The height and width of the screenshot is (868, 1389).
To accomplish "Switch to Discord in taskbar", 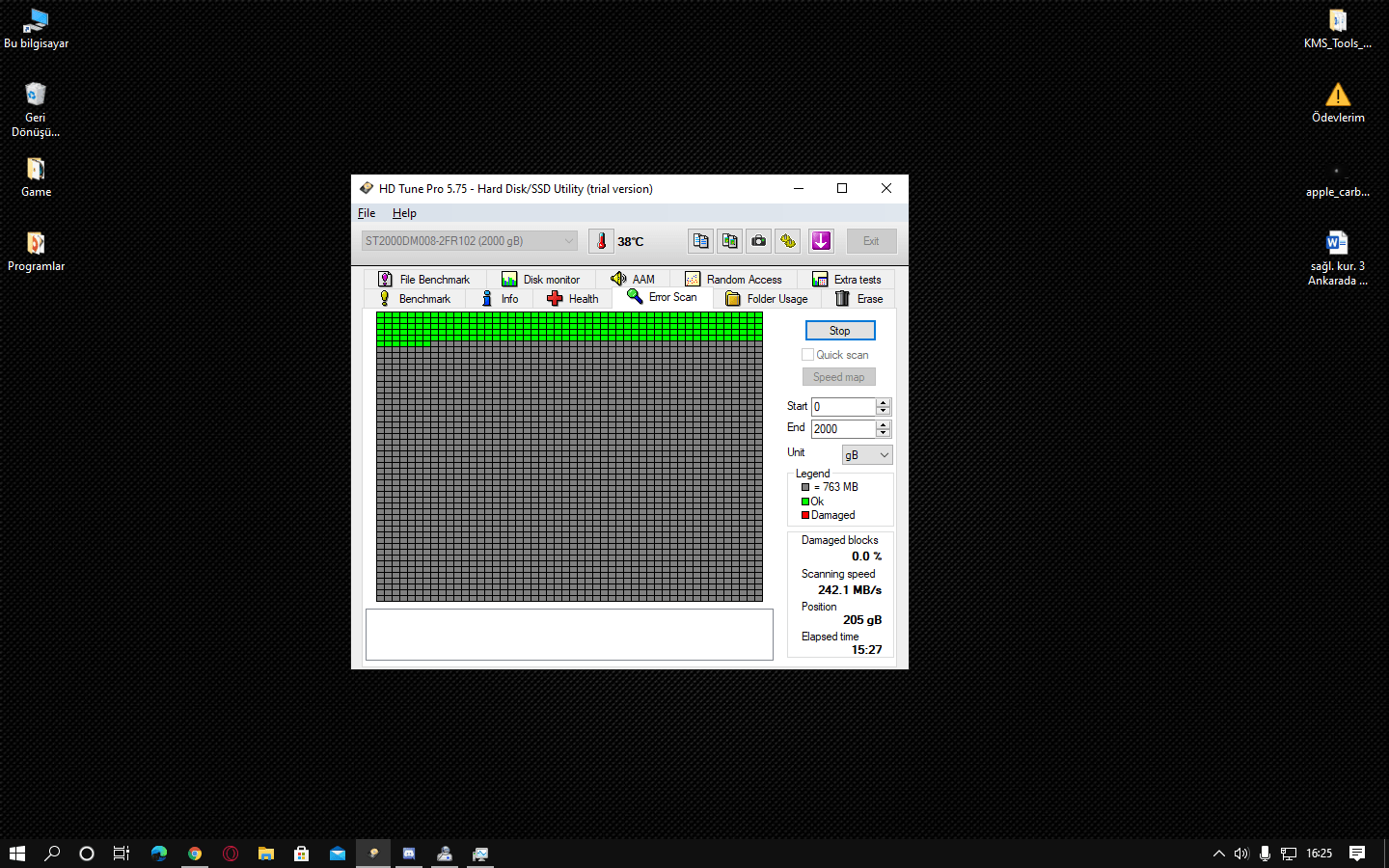I will [x=409, y=854].
